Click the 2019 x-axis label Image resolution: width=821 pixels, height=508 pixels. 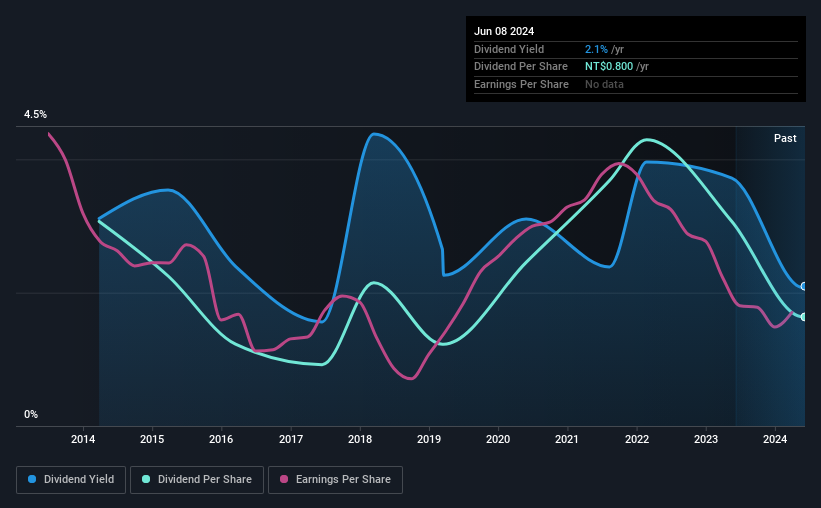(429, 439)
